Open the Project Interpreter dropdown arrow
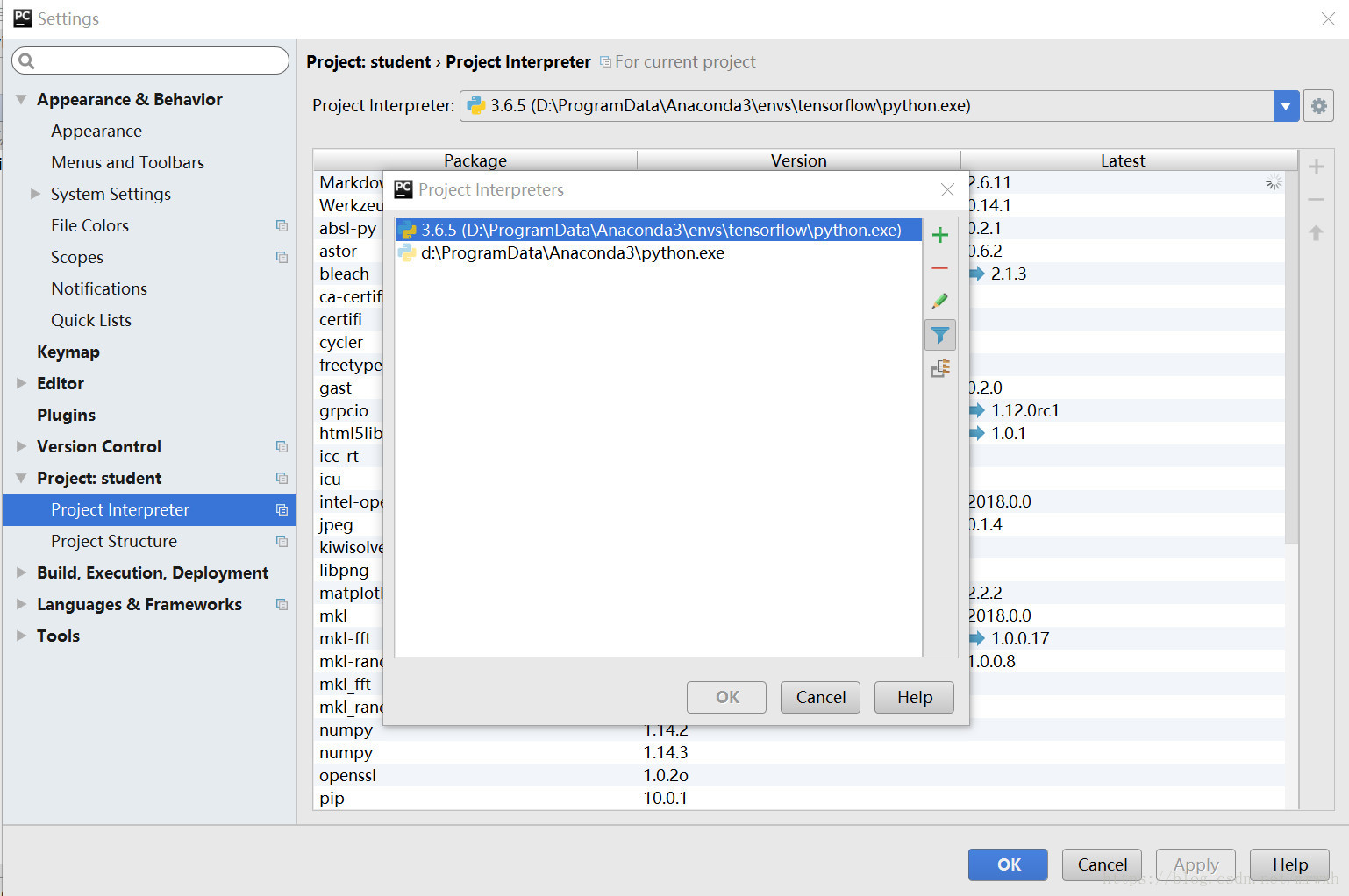Image resolution: width=1349 pixels, height=896 pixels. pyautogui.click(x=1286, y=106)
